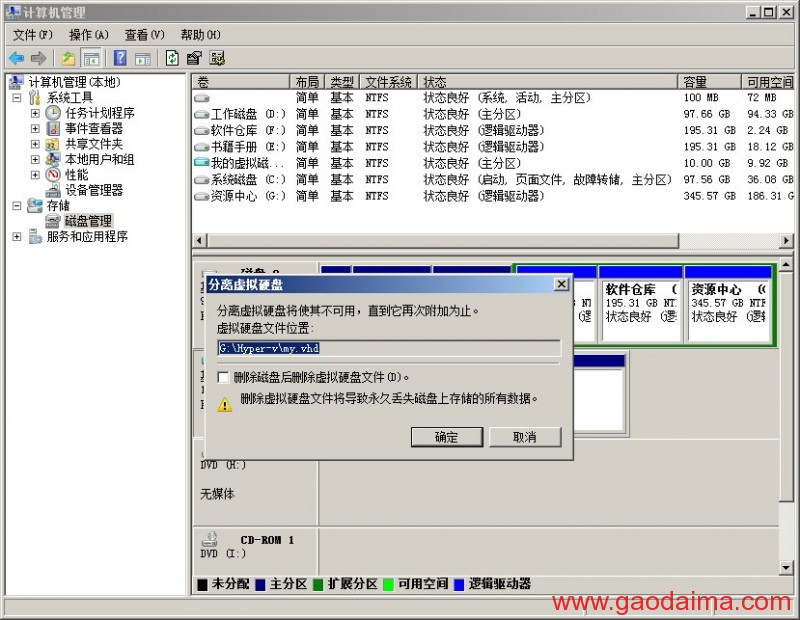Collapse the 存储 tree node

pos(17,206)
